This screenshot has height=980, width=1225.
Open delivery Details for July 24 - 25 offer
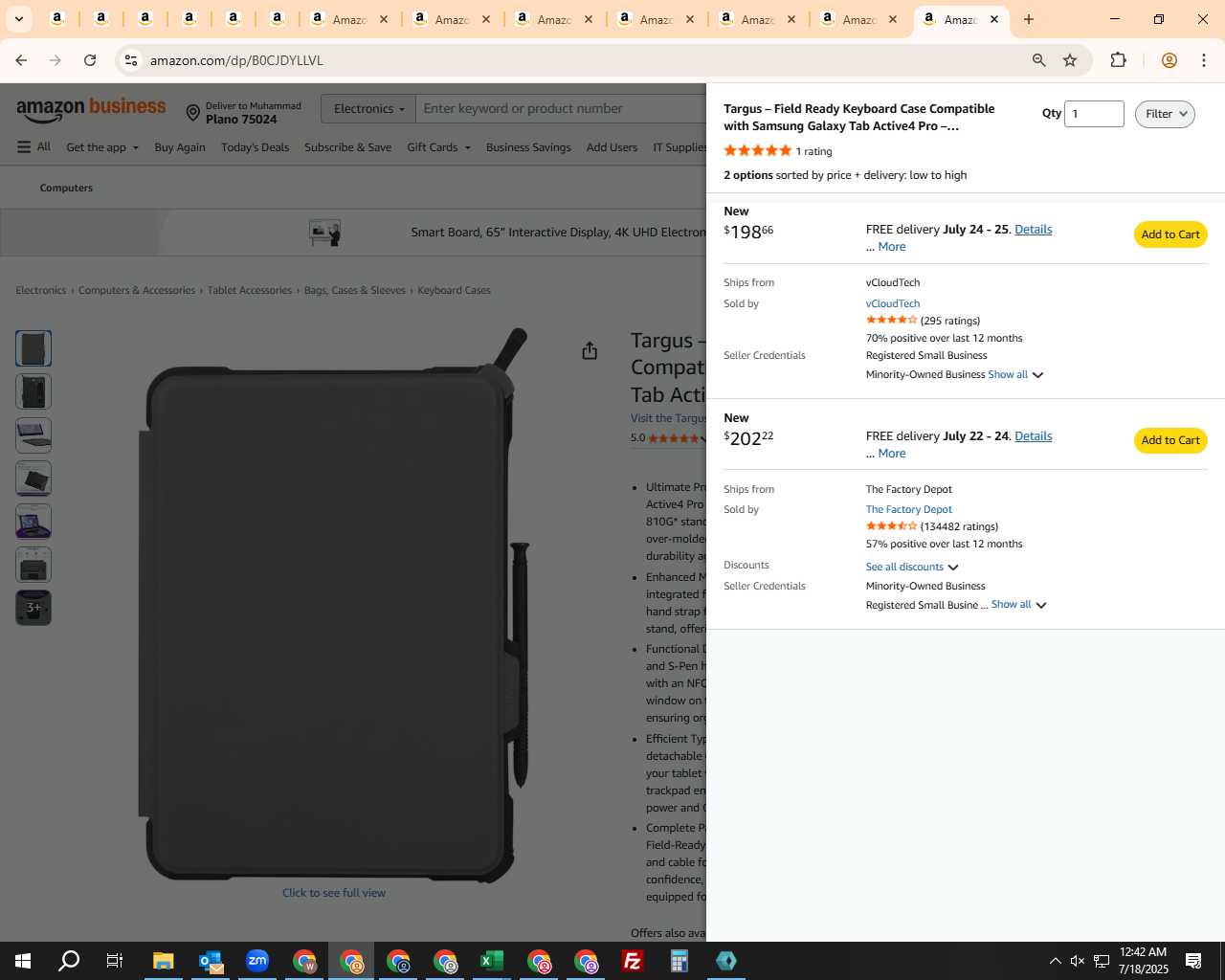1033,230
